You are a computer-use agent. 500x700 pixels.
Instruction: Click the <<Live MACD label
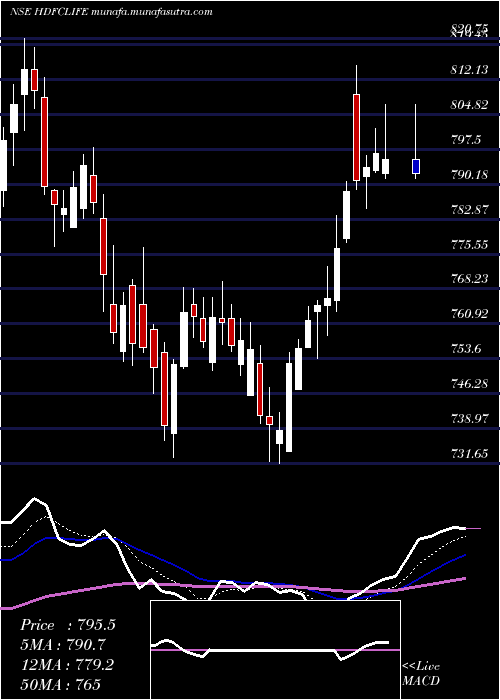click(x=421, y=674)
